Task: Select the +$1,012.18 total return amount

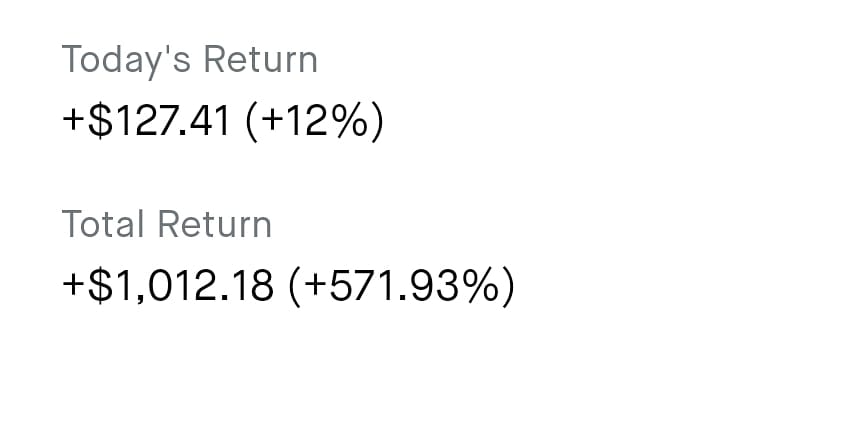Action: [x=168, y=287]
